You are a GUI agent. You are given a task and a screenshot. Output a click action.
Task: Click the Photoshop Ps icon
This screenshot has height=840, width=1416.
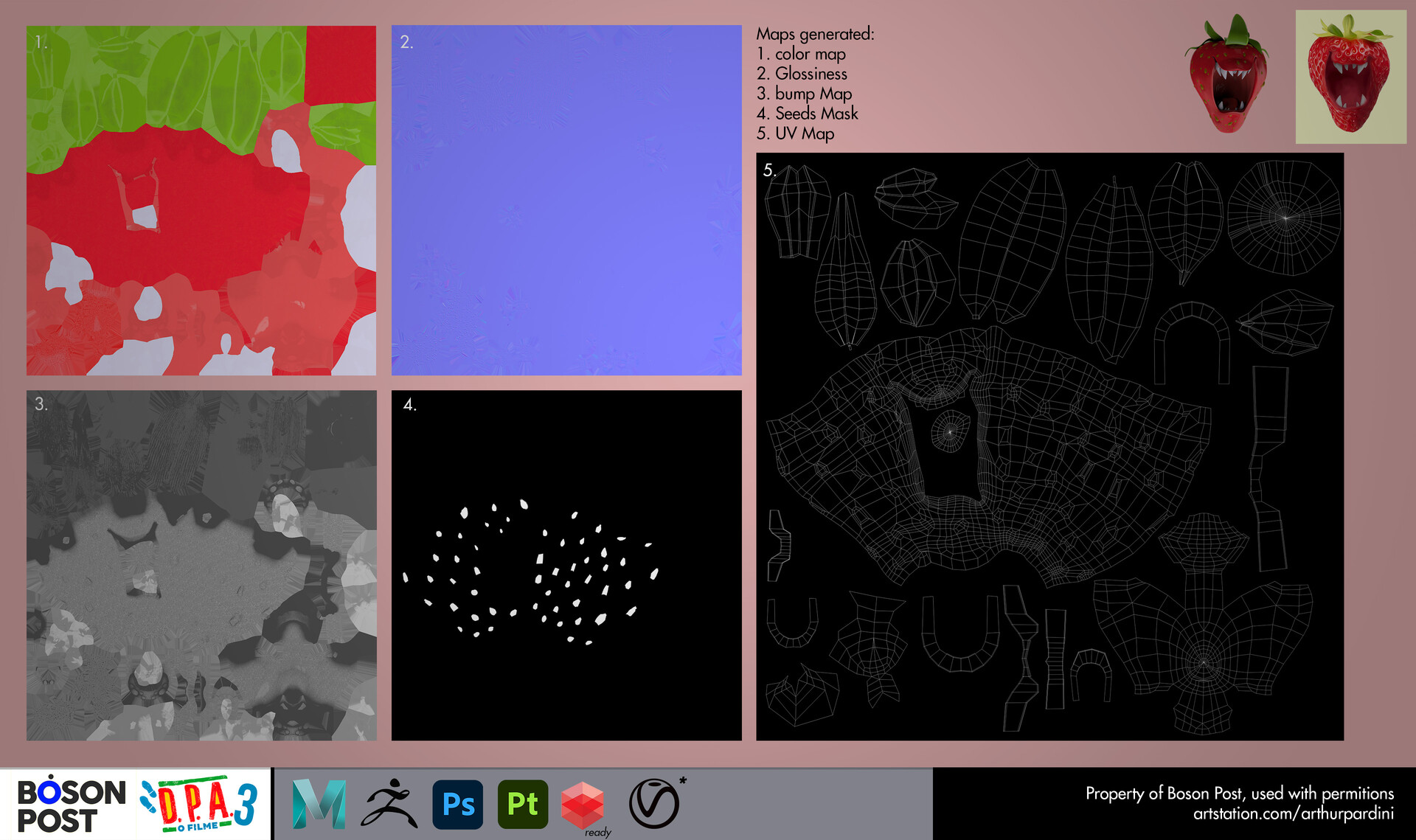458,804
